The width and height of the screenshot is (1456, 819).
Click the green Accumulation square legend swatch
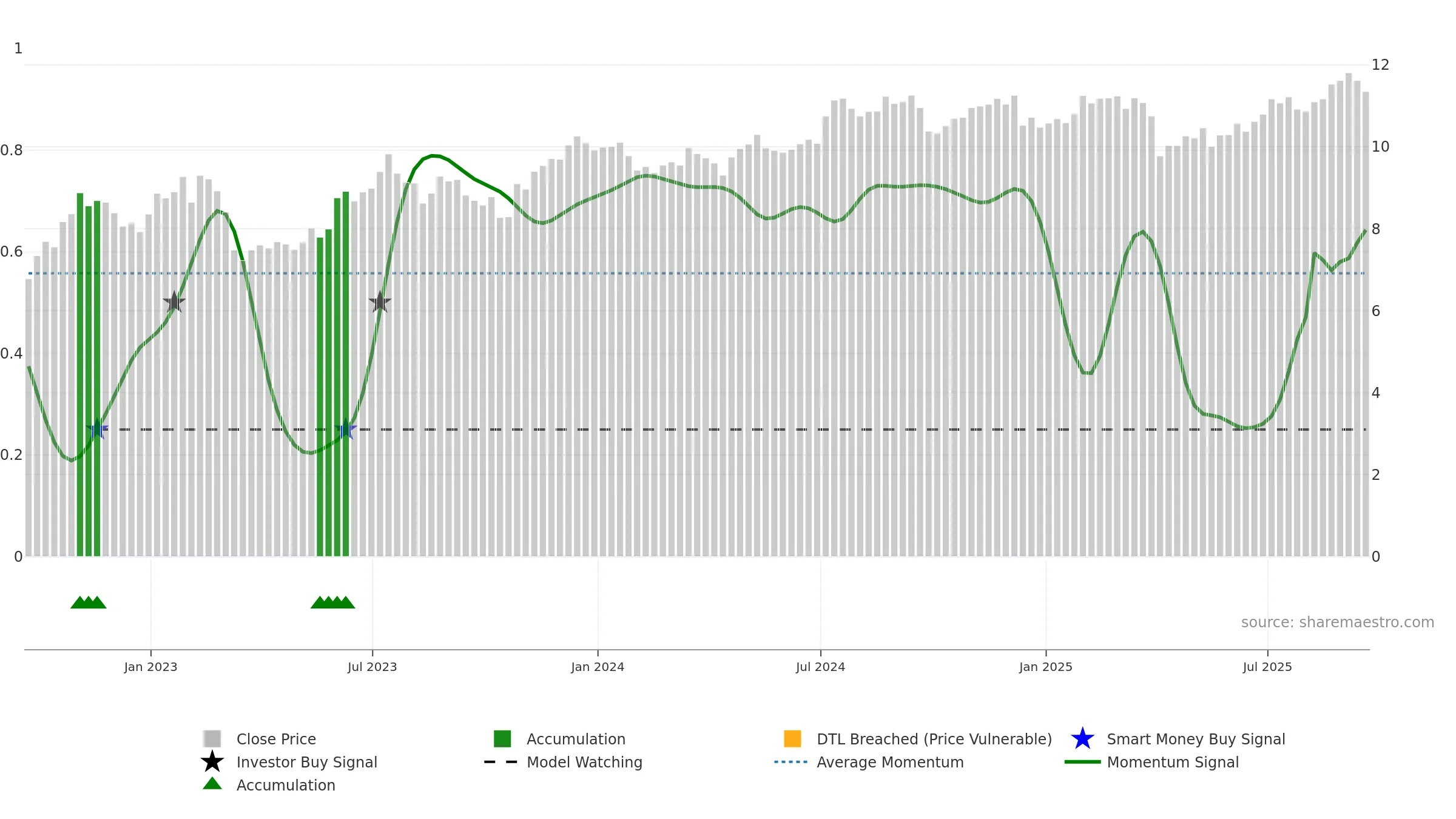pos(502,739)
